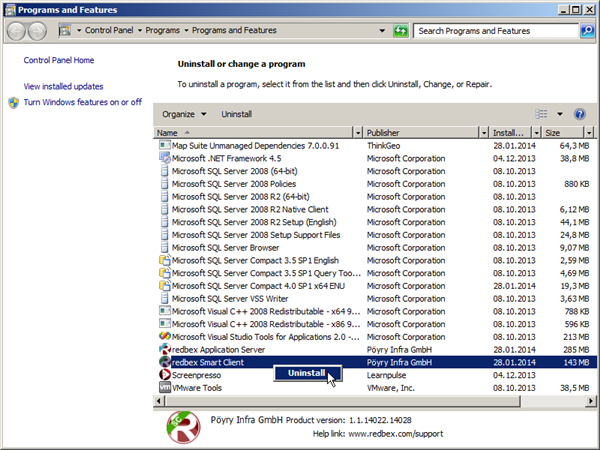Open the Control Panel Home link
Screen dimensions: 600x450
pyautogui.click(x=59, y=60)
